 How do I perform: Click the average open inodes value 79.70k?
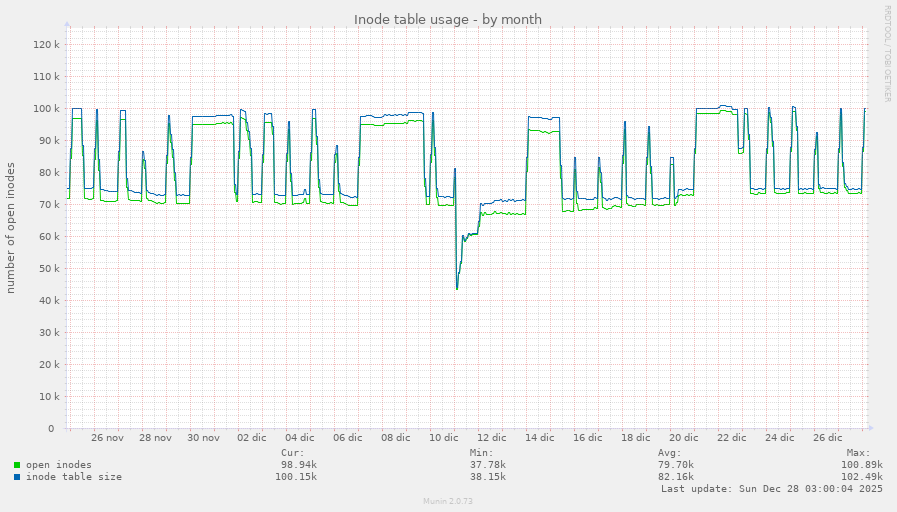[x=676, y=465]
